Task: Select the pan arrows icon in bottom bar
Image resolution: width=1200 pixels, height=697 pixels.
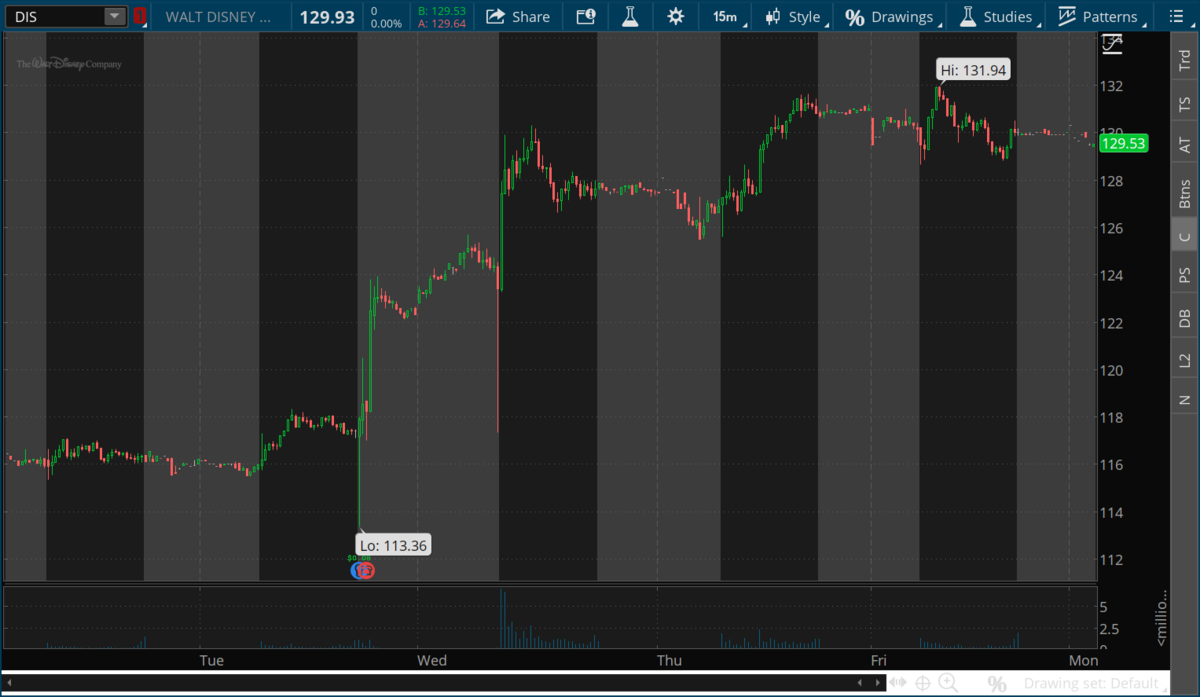Action: [898, 683]
